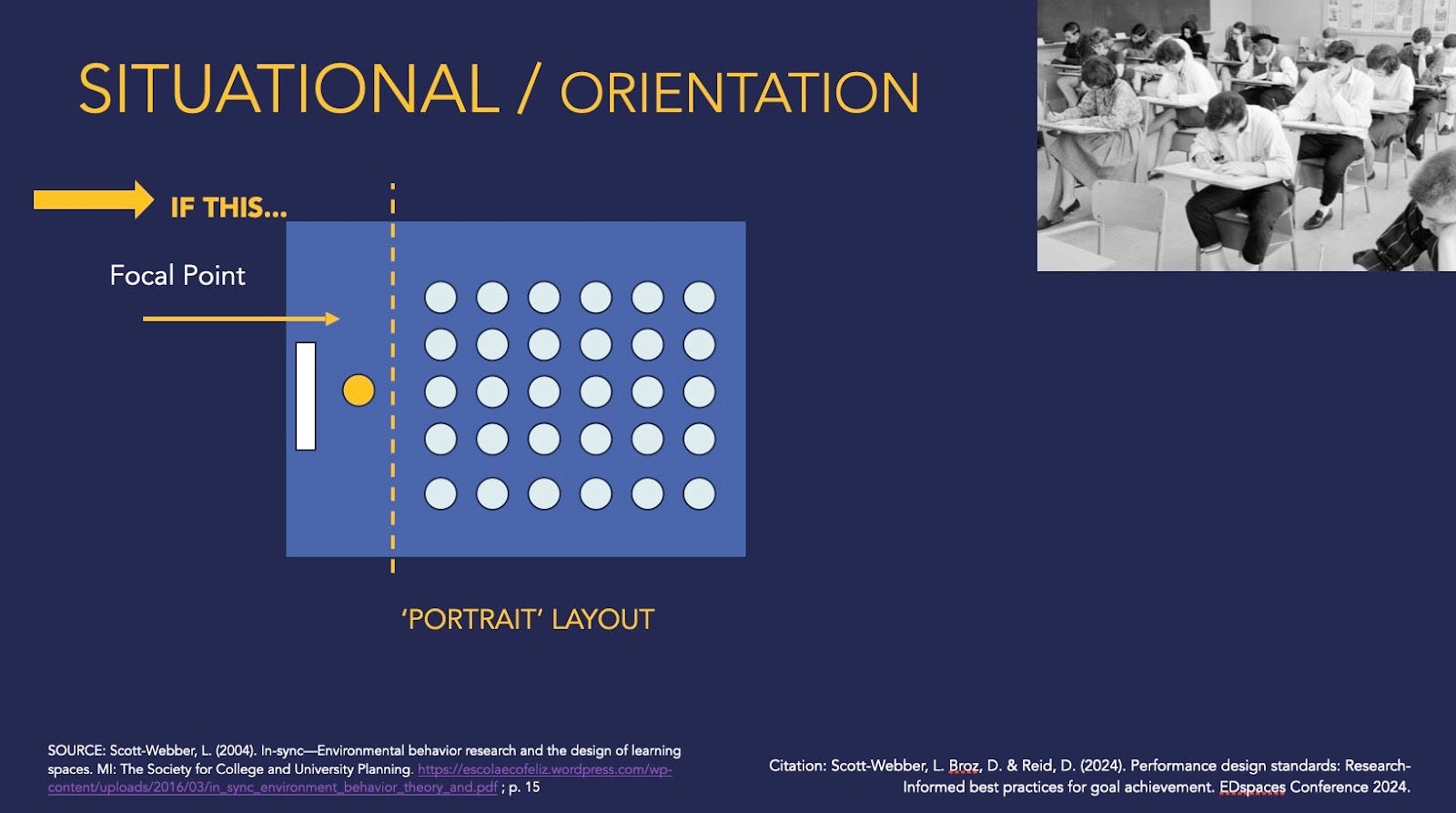The image size is (1456, 813).
Task: Click the Scott-Webber, Broz & Reid 2024 citation
Action: click(1089, 776)
